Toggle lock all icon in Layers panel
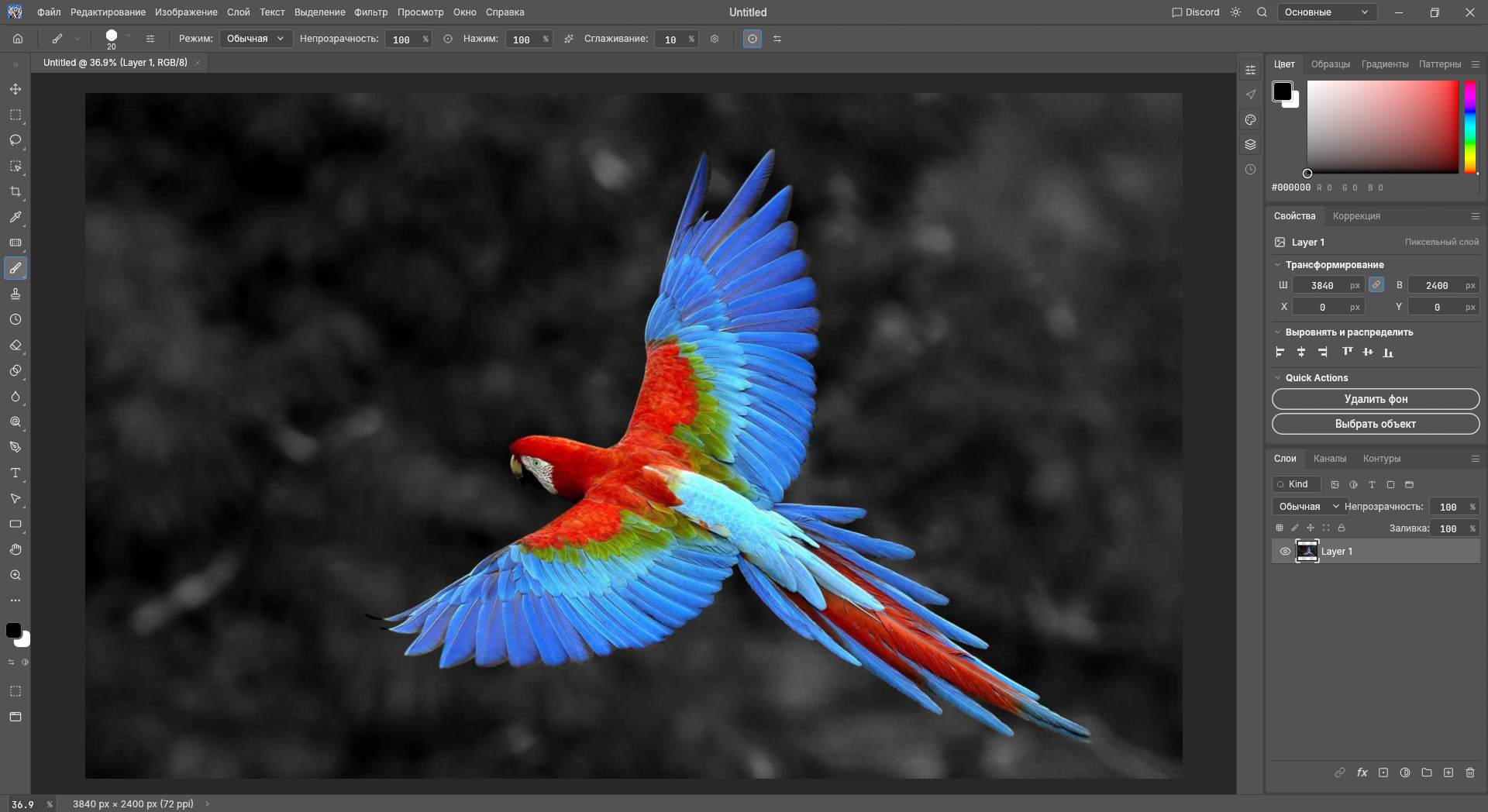 click(x=1342, y=528)
